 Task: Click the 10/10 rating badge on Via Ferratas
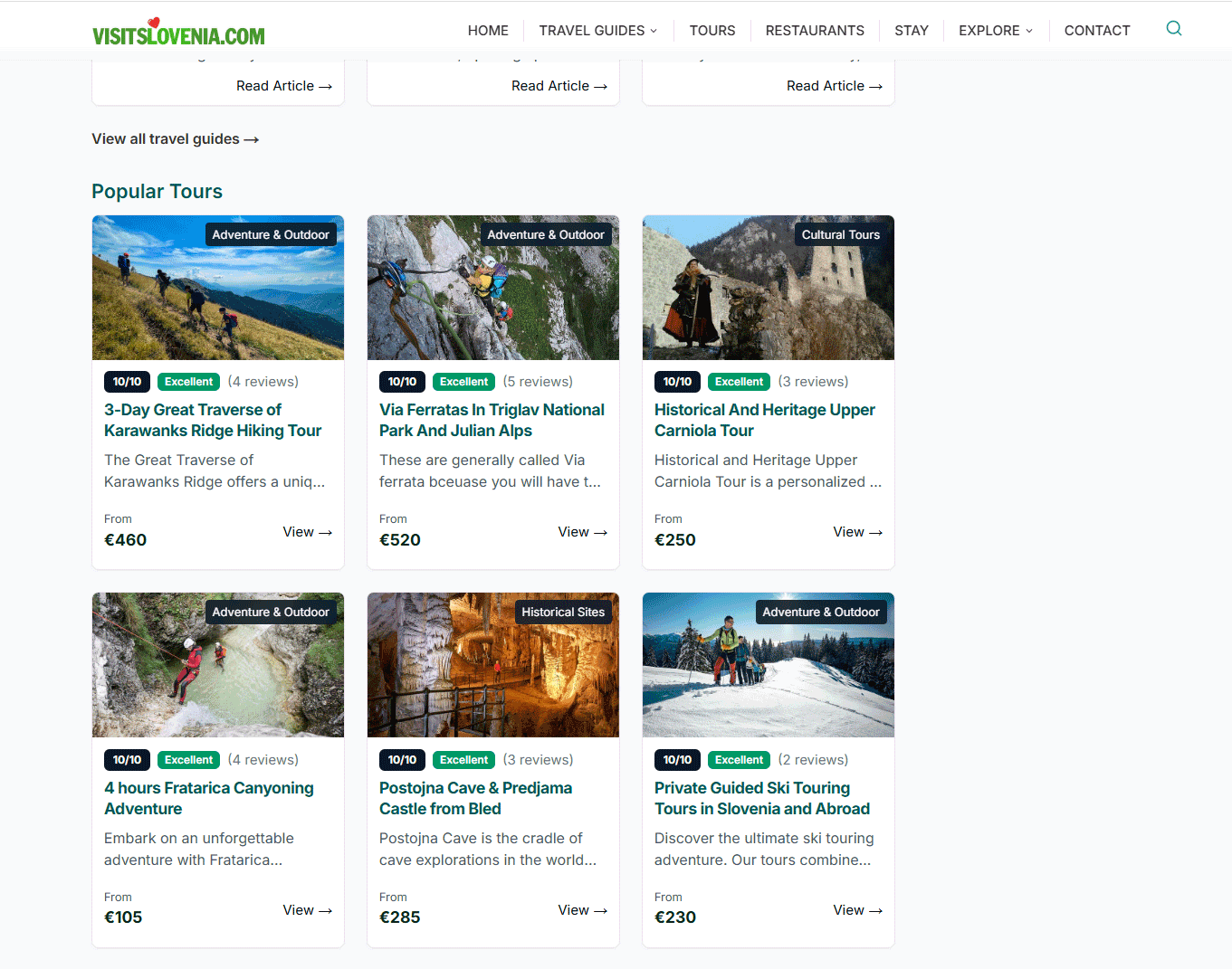[x=402, y=381]
